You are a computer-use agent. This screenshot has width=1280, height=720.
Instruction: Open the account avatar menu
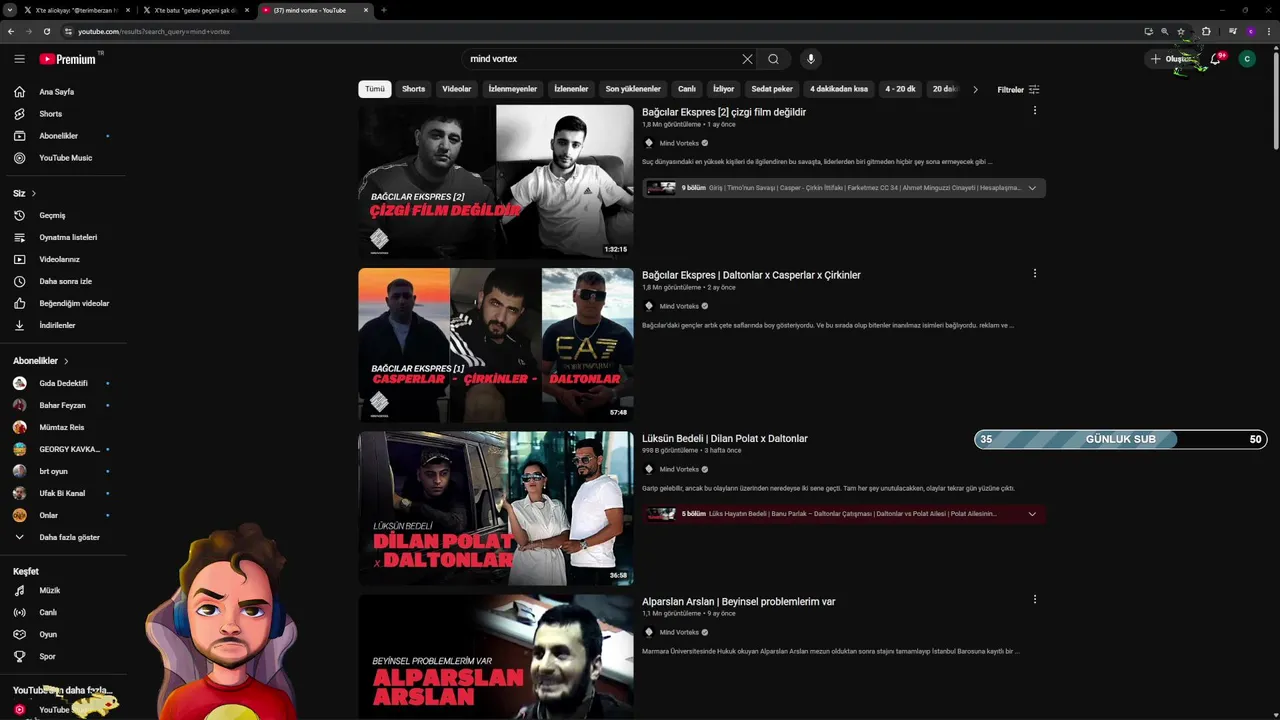pyautogui.click(x=1247, y=59)
